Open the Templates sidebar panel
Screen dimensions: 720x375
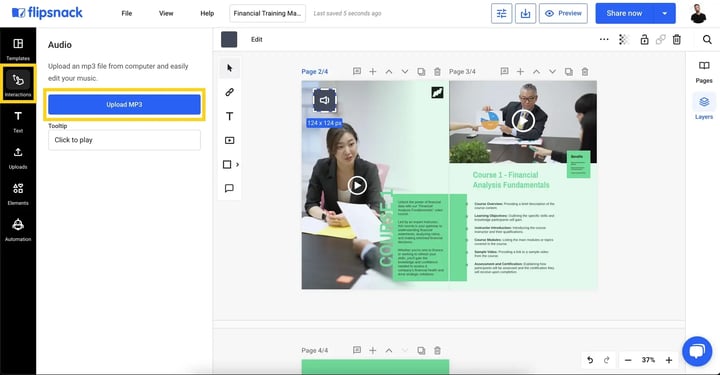coord(18,49)
